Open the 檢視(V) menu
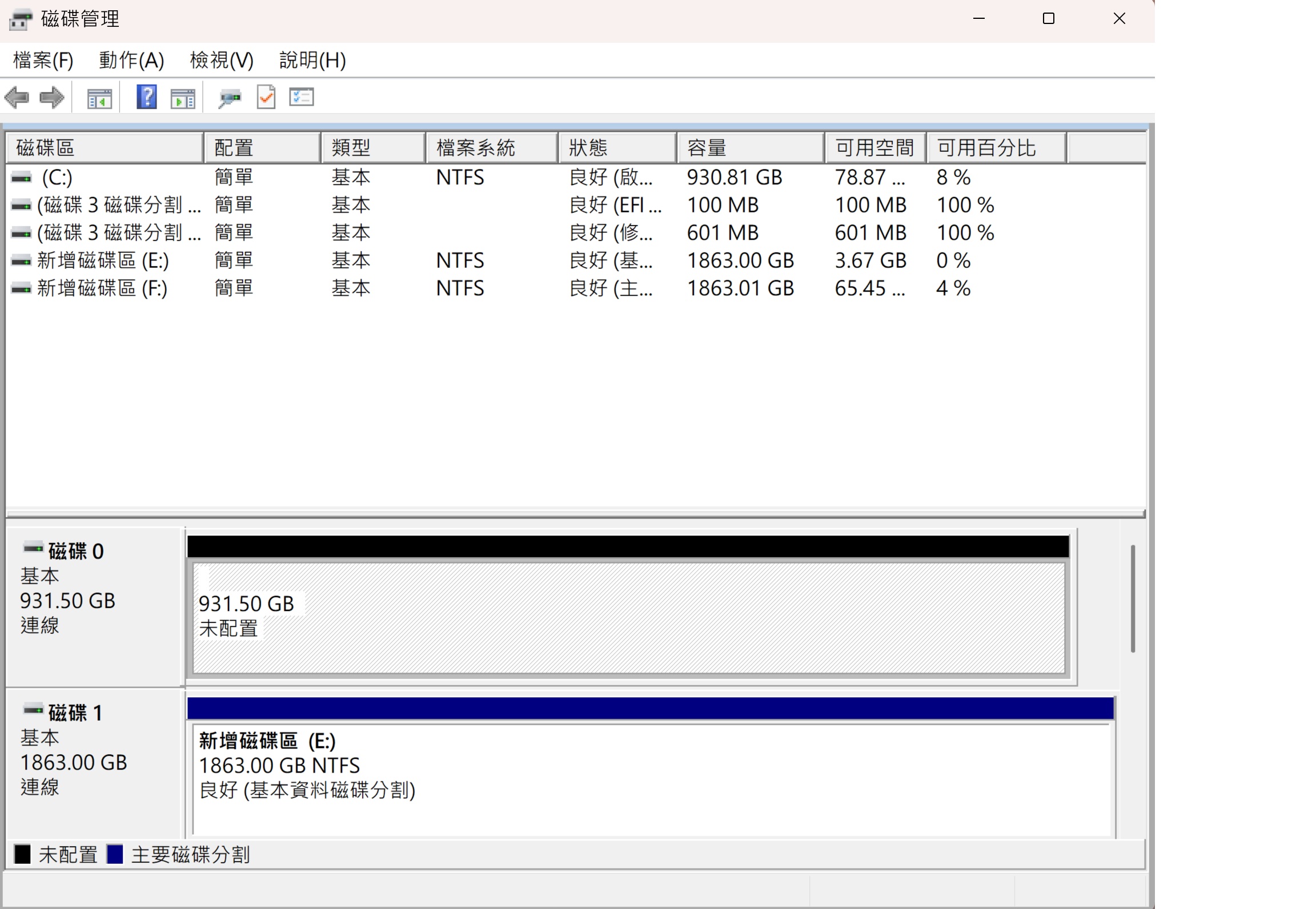The width and height of the screenshot is (1316, 909). point(222,60)
